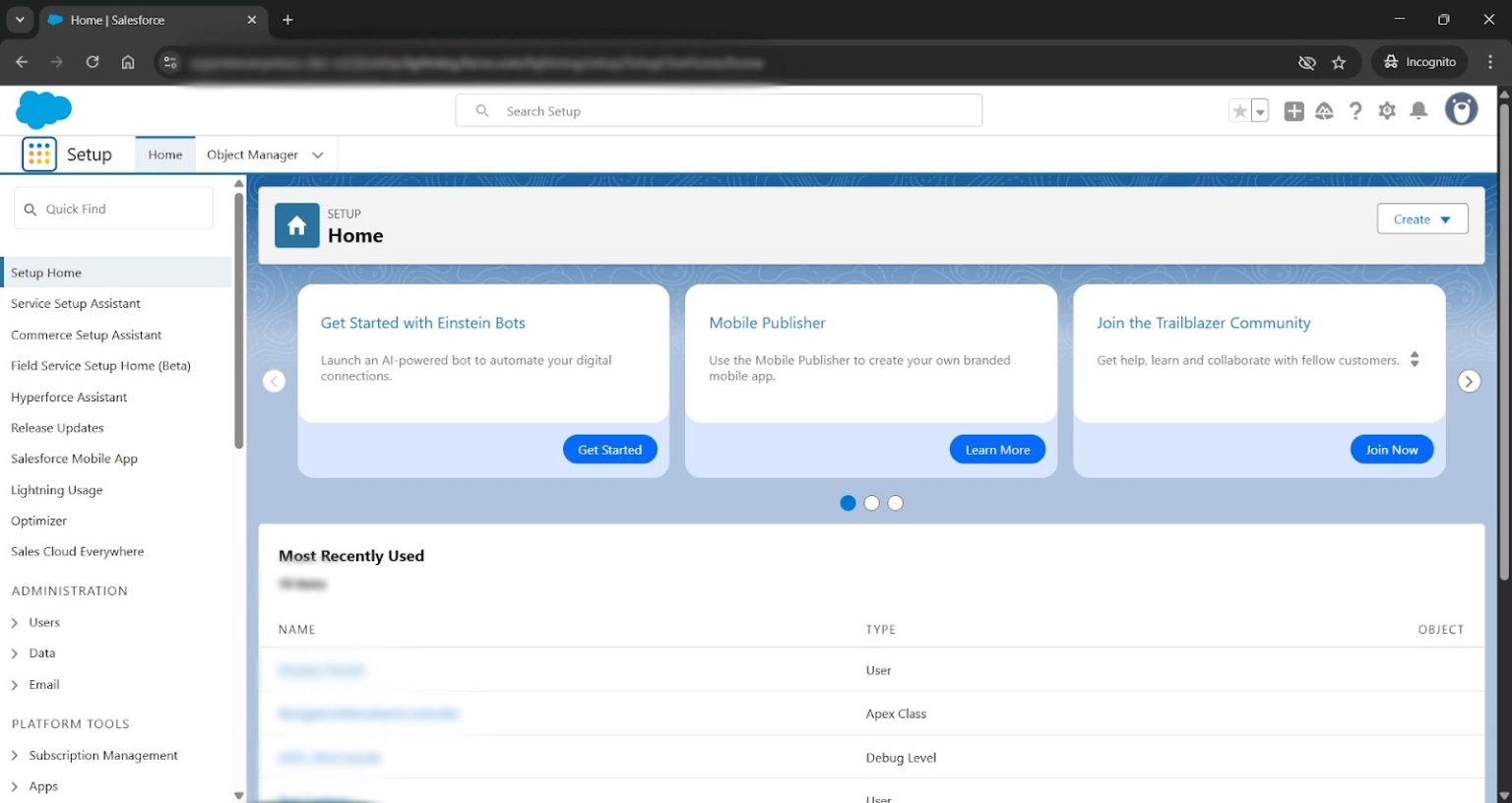Click the plus icon in the header
Image resolution: width=1512 pixels, height=803 pixels.
pyautogui.click(x=1293, y=110)
